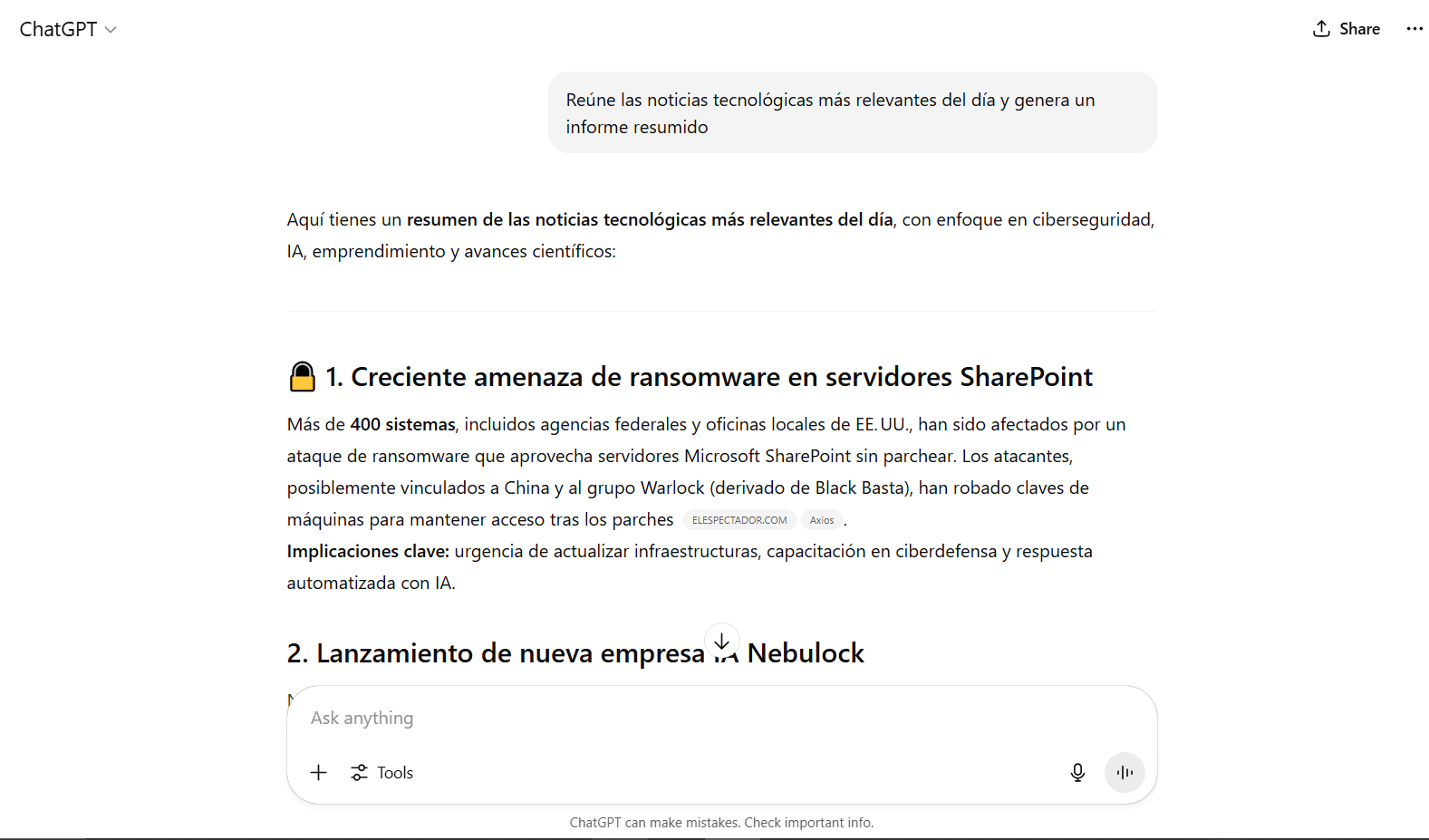The width and height of the screenshot is (1429, 840).
Task: Open the ChatGPT model selector dropdown
Action: click(68, 29)
